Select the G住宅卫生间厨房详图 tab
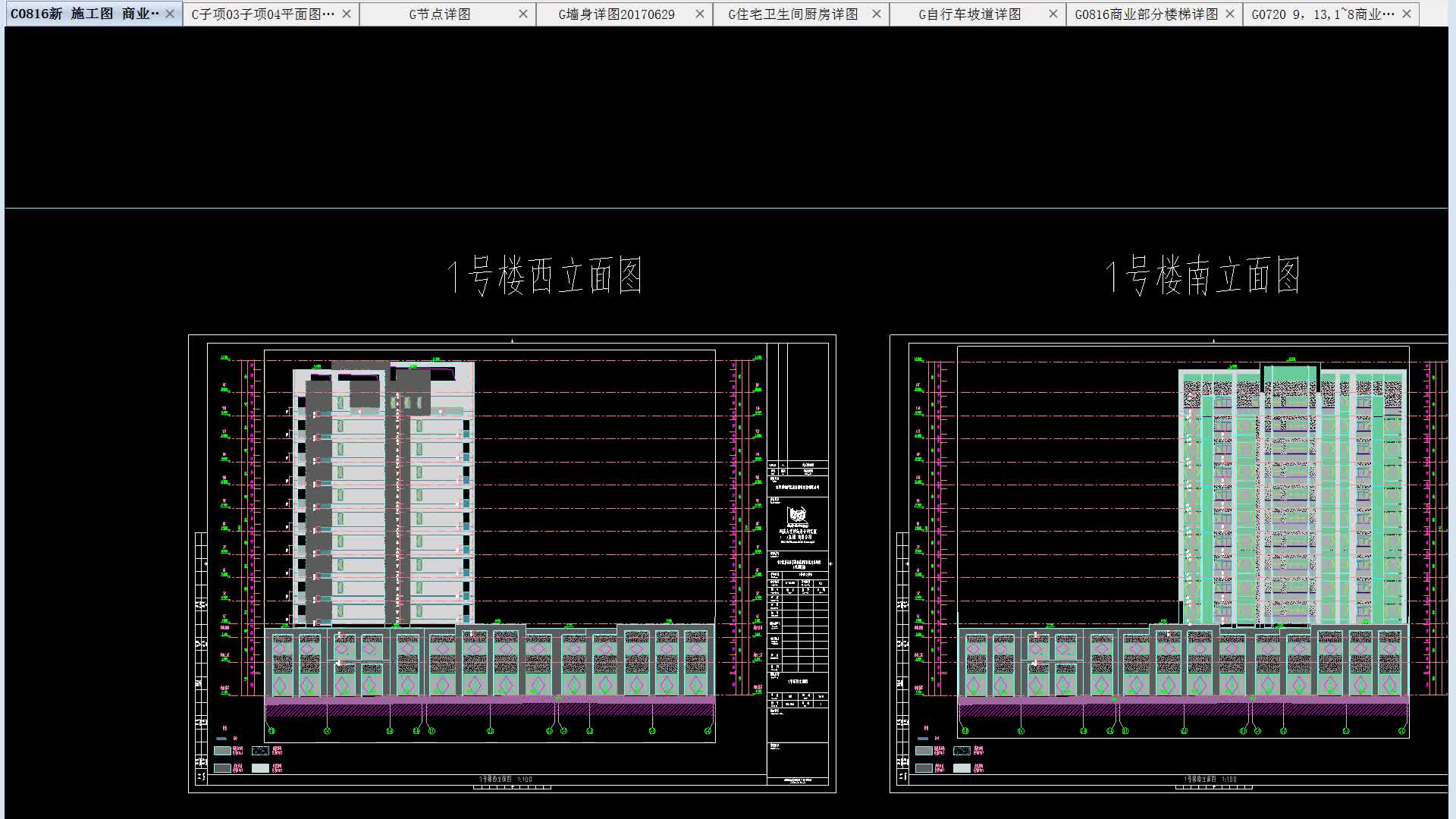This screenshot has width=1456, height=819. [x=792, y=14]
